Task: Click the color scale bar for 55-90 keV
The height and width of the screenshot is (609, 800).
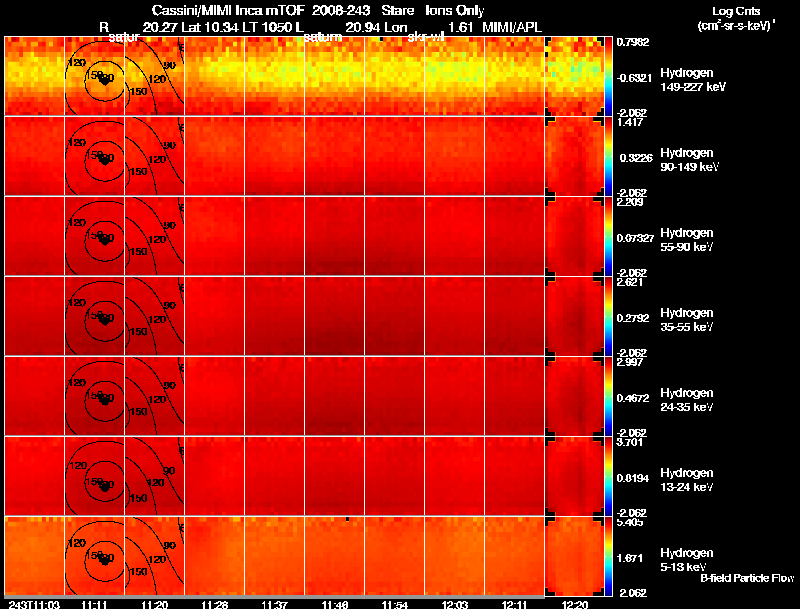Action: (608, 237)
